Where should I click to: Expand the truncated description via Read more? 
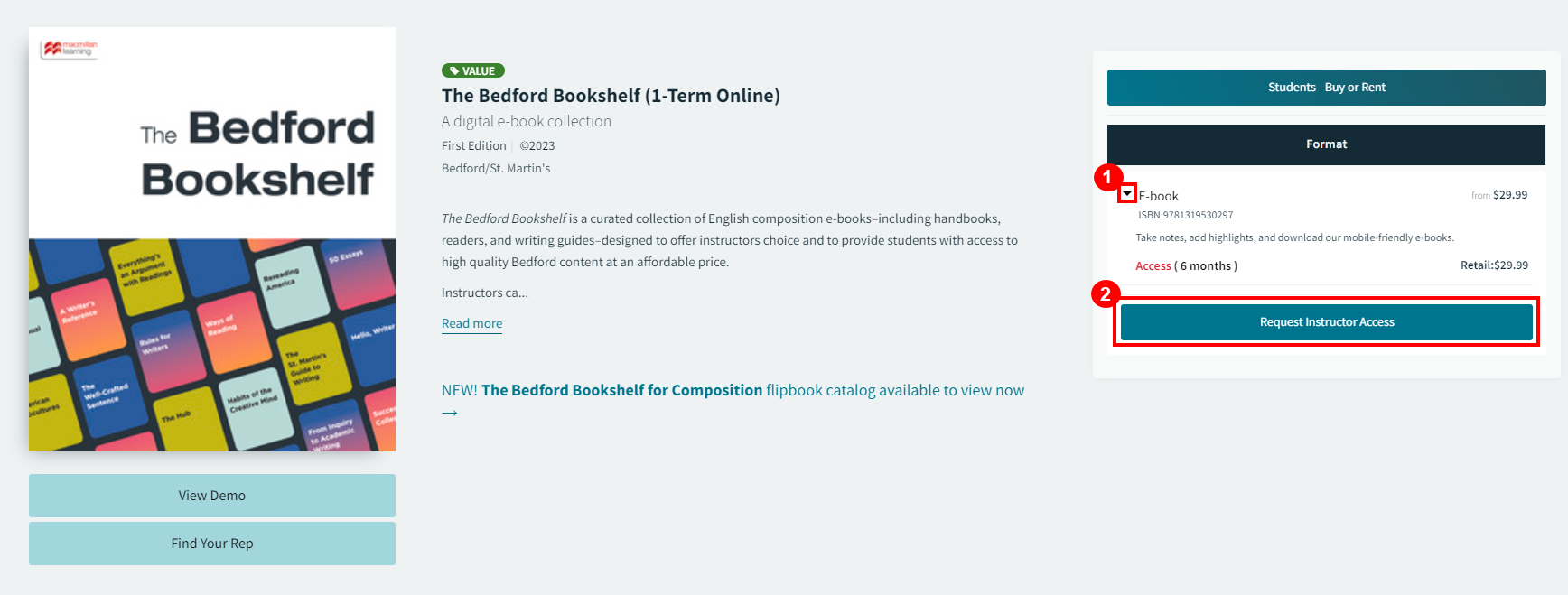pyautogui.click(x=471, y=323)
